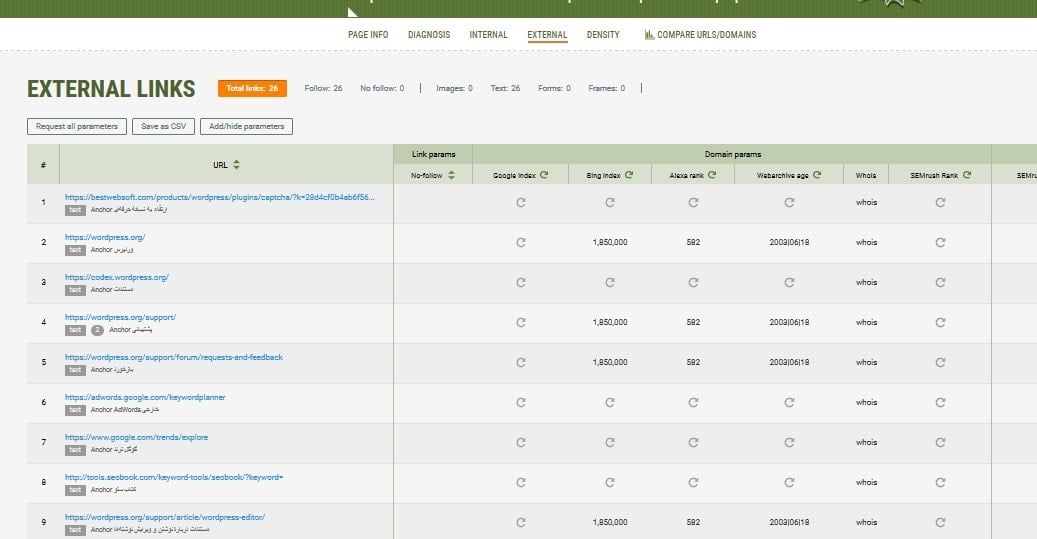The width and height of the screenshot is (1037, 539).
Task: Click the Total links: 26 badge
Action: (252, 88)
